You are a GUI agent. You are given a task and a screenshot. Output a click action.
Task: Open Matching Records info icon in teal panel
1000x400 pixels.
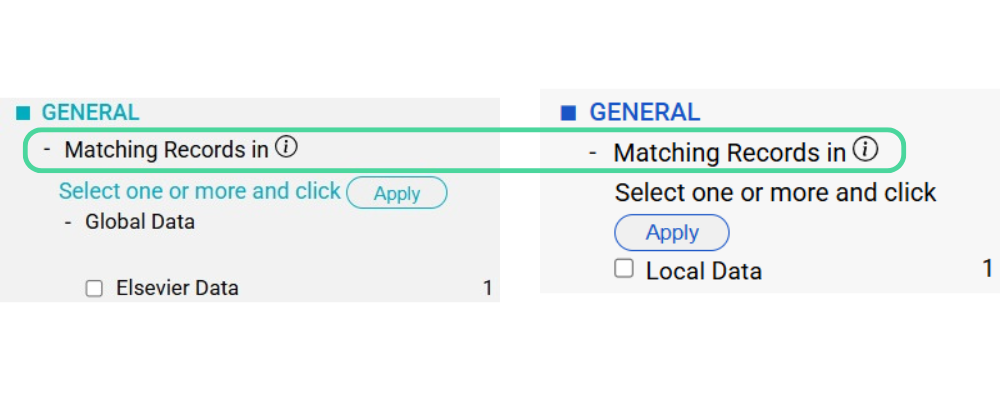coord(286,148)
